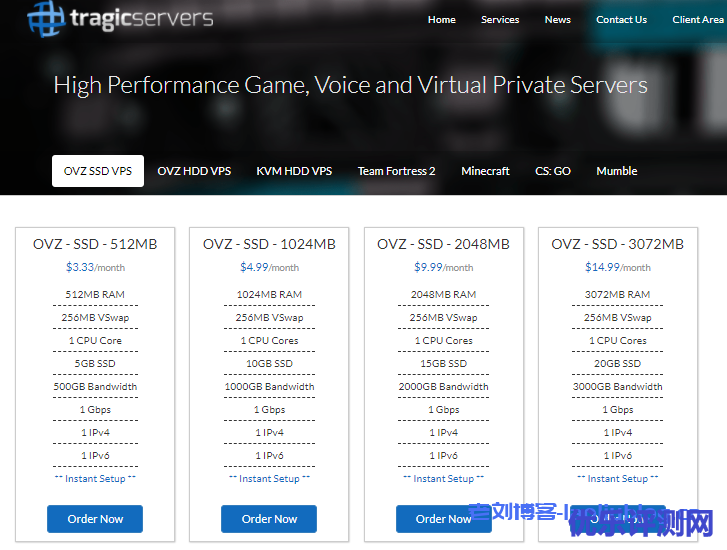The image size is (727, 550).
Task: Open the Contact Us page
Action: 621,19
